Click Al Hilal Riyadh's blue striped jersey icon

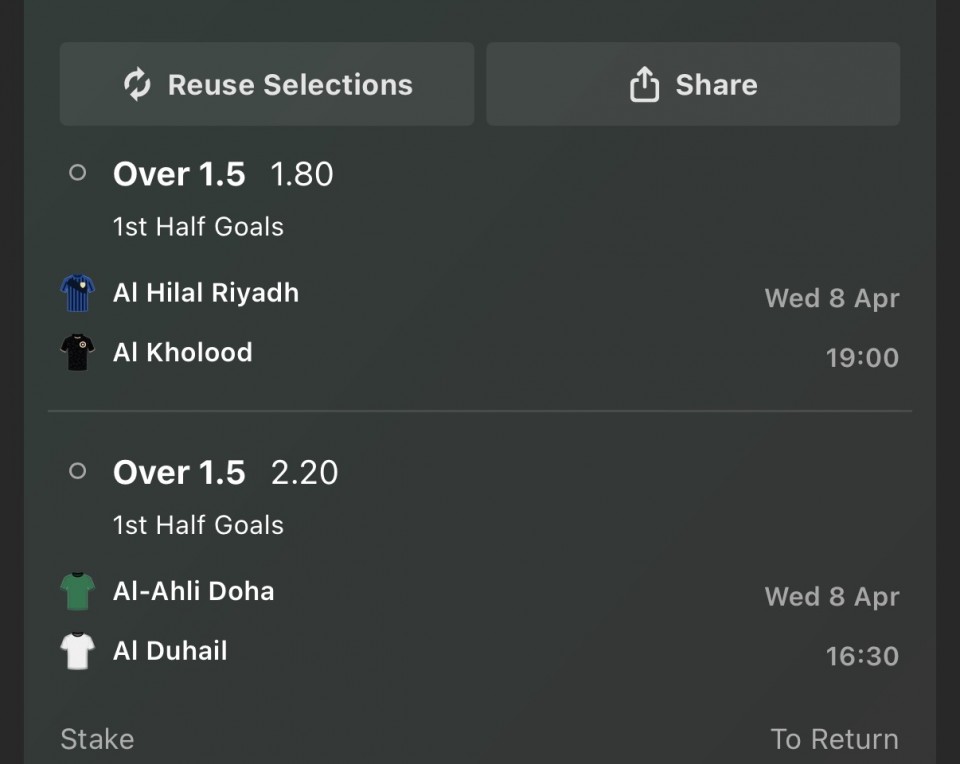click(x=77, y=294)
